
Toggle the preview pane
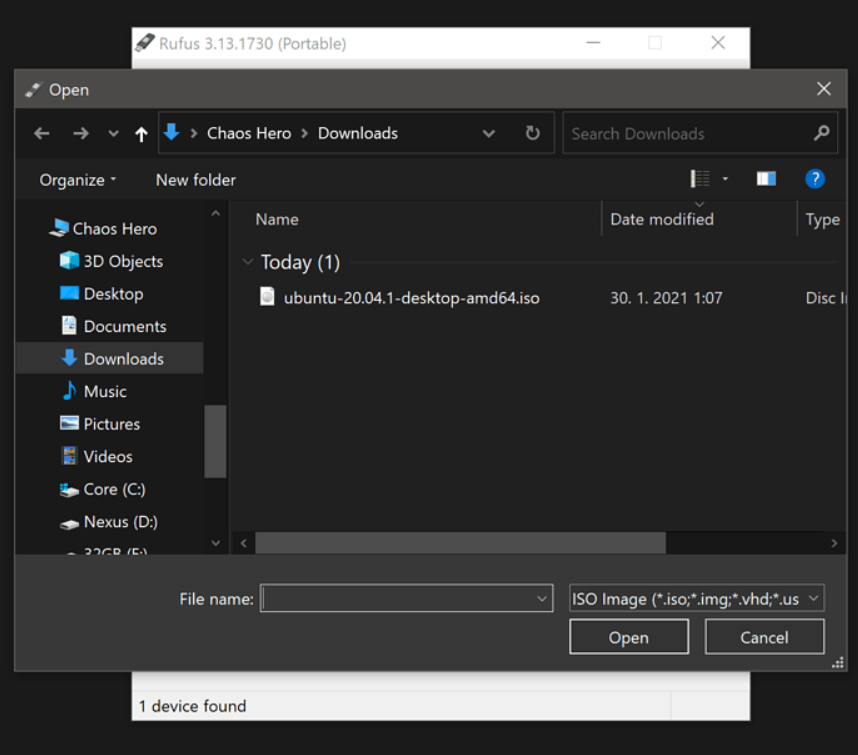pyautogui.click(x=766, y=178)
